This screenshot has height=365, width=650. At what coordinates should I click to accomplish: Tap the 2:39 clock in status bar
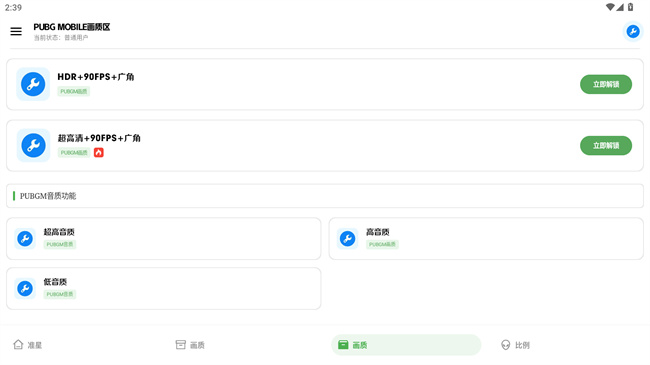[13, 7]
